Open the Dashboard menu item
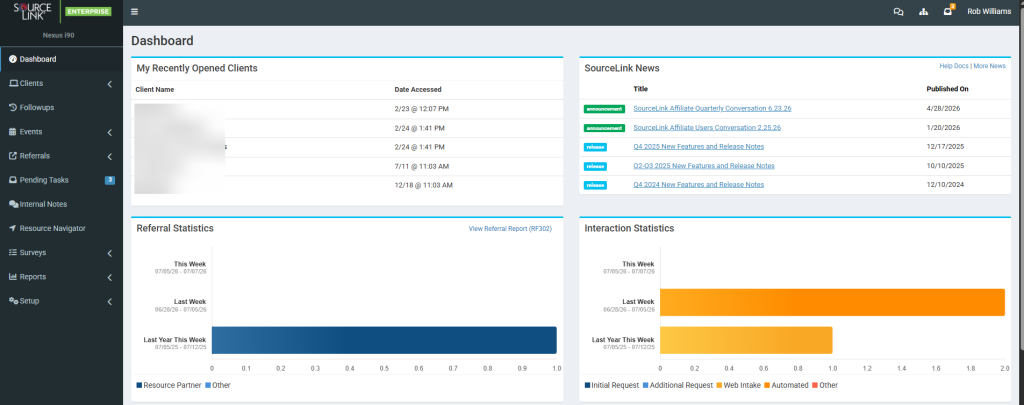 [61, 59]
